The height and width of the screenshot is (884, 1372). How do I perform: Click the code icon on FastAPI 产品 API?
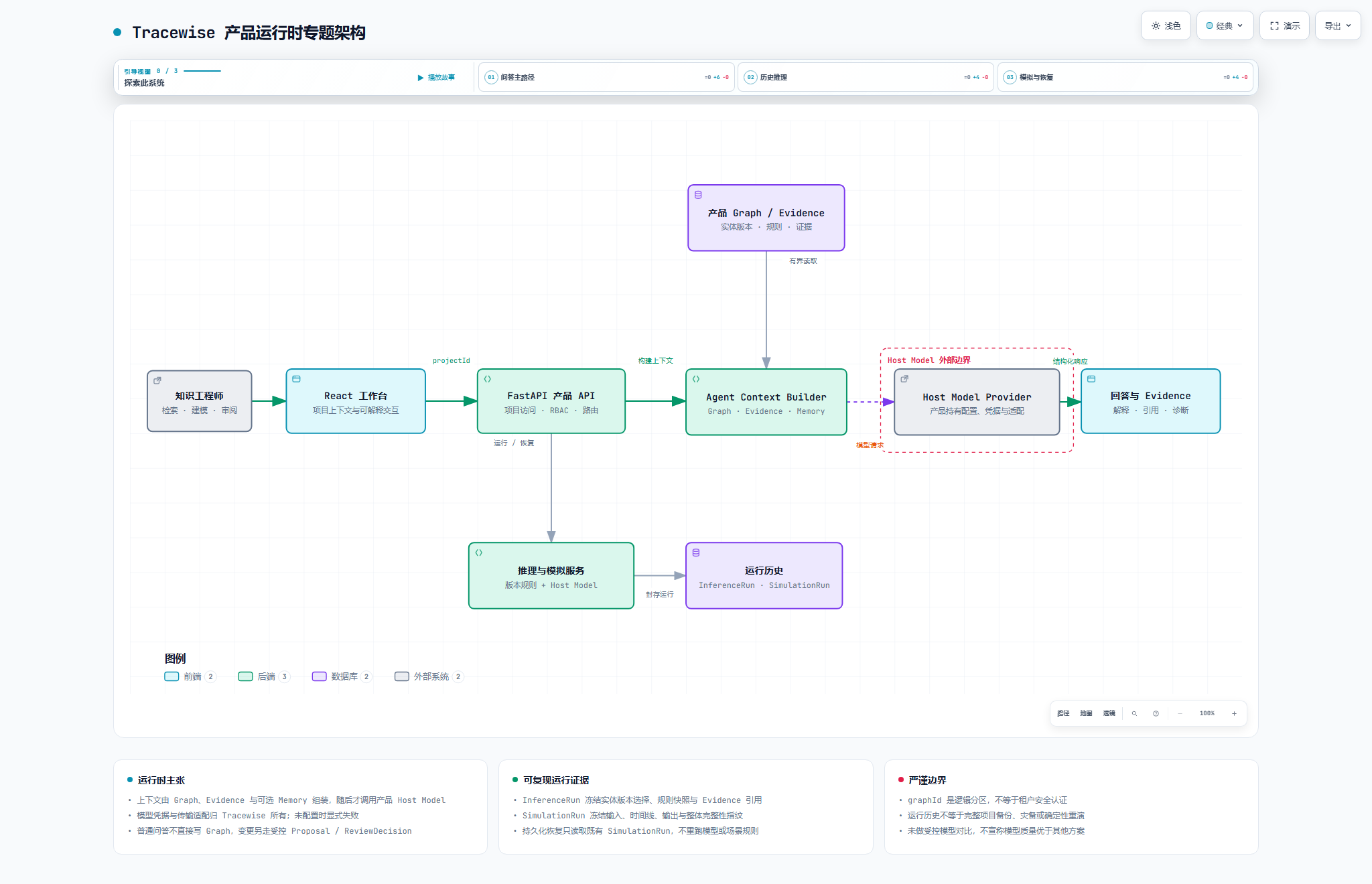[488, 379]
